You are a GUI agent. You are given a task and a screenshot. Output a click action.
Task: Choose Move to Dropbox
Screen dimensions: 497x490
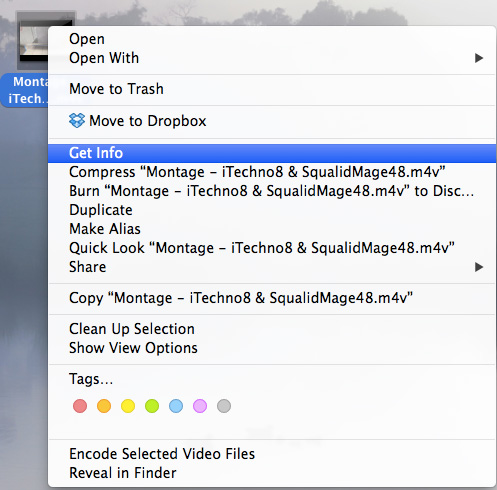(x=272, y=121)
